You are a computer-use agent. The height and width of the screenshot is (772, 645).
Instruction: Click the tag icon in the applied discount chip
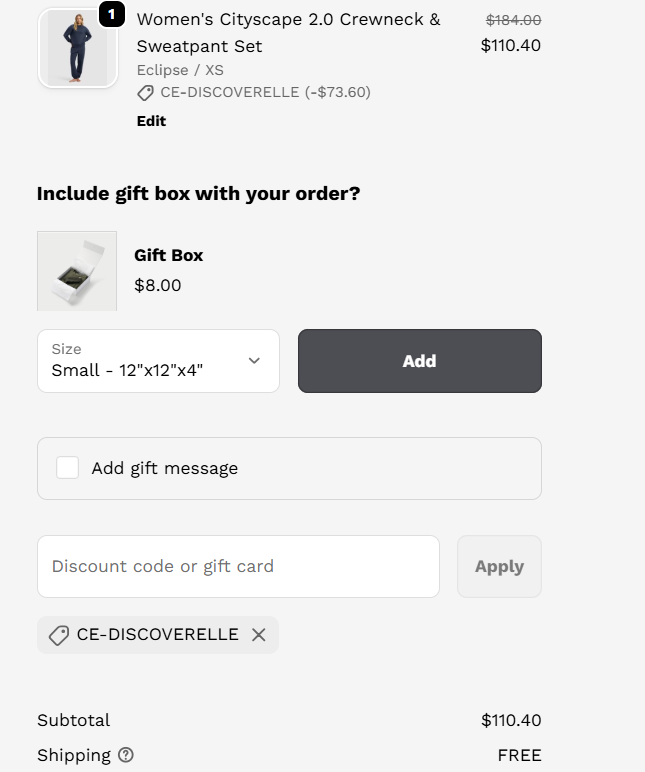59,635
